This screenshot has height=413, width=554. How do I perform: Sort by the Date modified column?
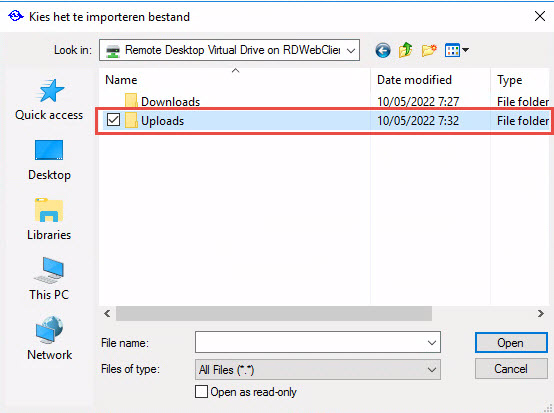[x=414, y=80]
